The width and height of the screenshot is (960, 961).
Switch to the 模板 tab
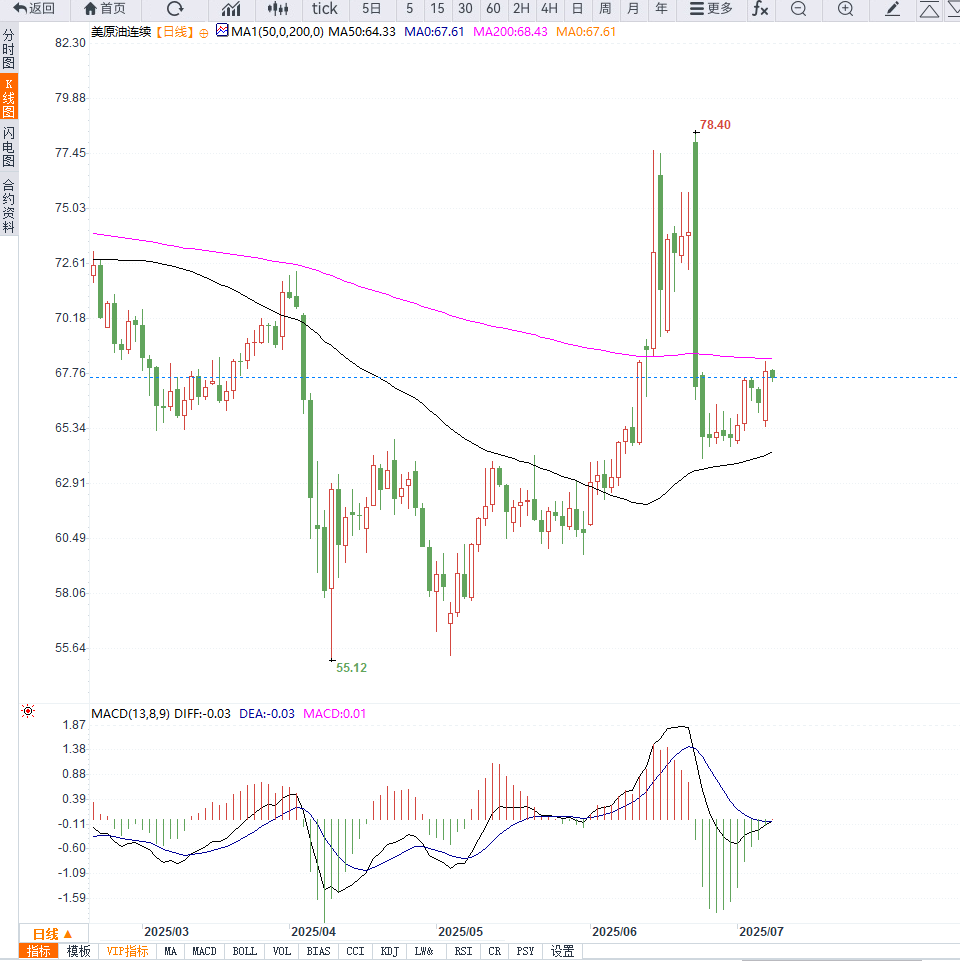click(x=78, y=951)
